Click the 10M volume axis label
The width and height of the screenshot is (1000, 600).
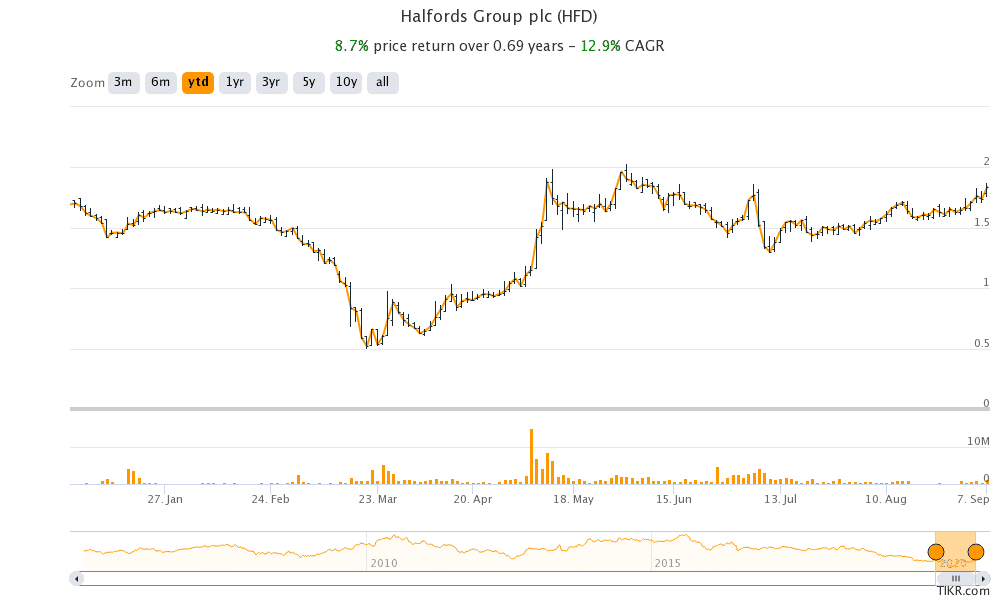978,441
